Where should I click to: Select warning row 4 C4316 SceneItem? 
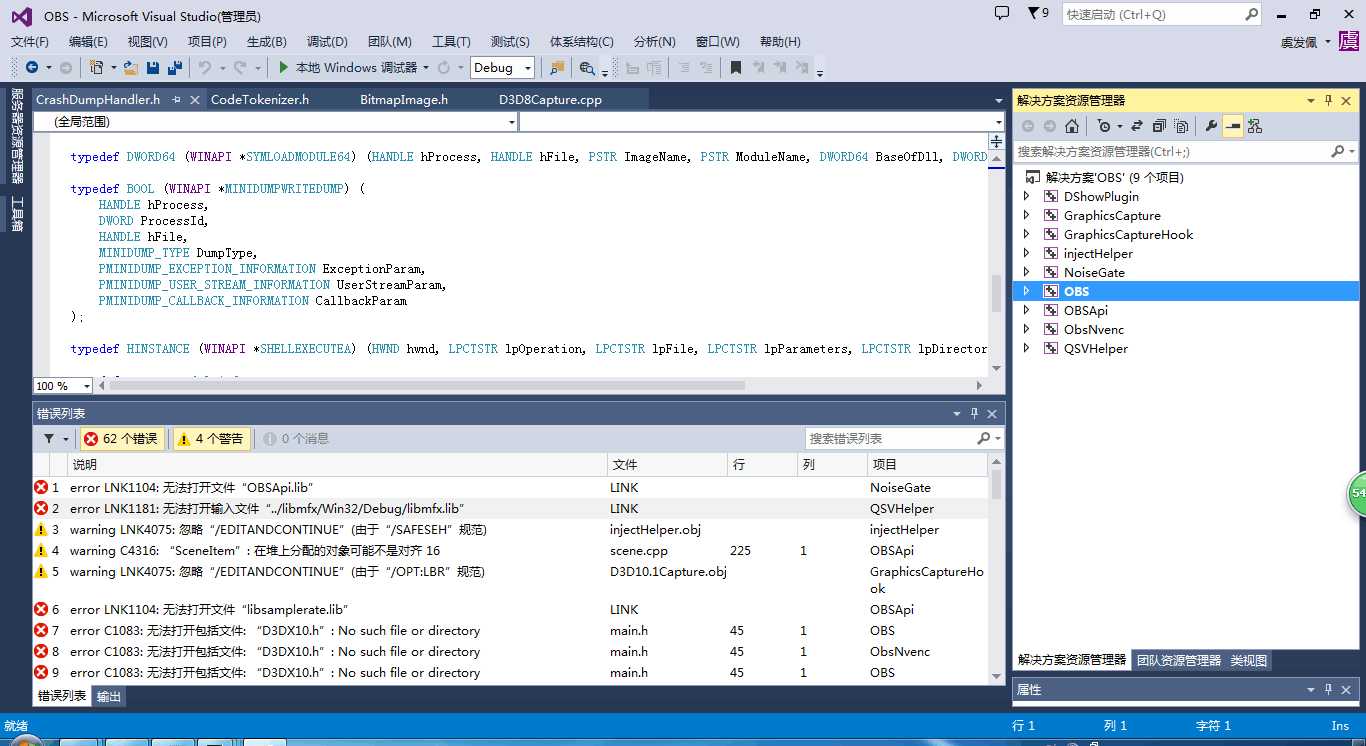[510, 551]
